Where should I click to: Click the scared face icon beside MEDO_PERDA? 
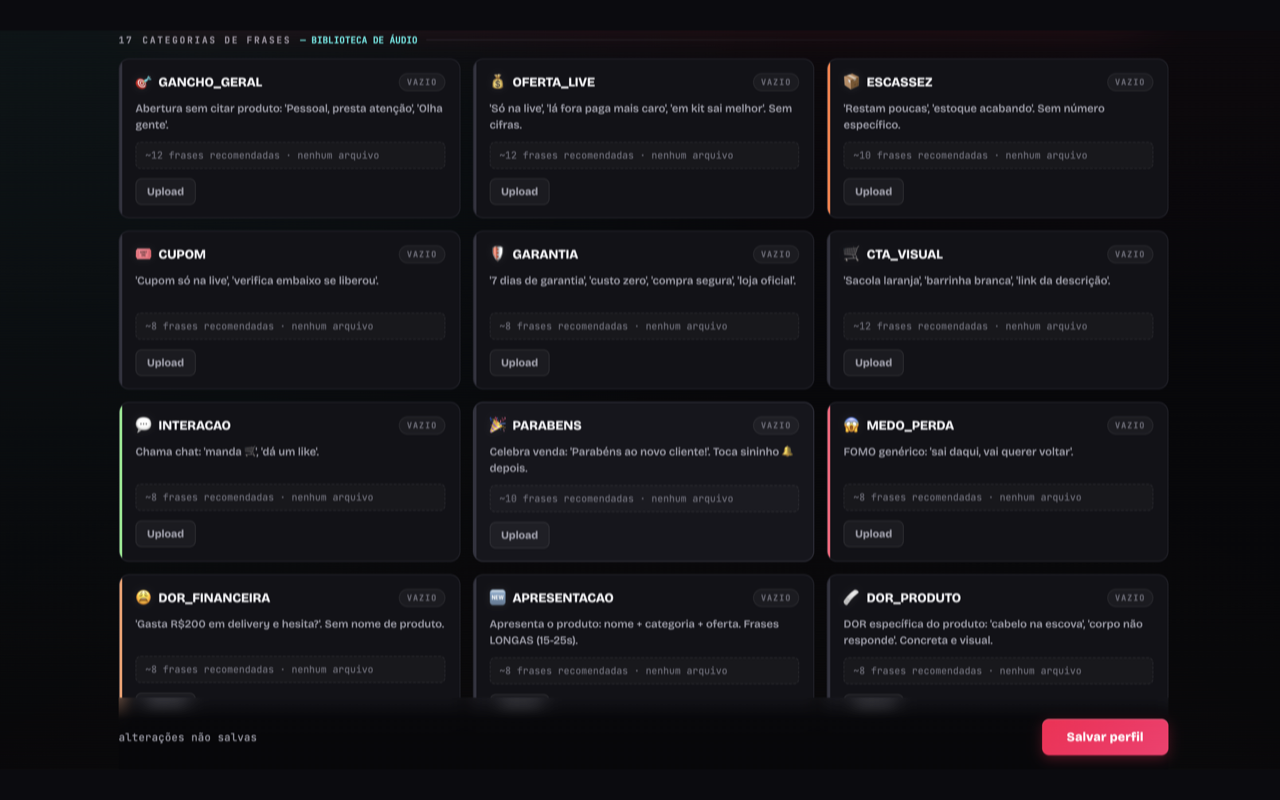[851, 425]
